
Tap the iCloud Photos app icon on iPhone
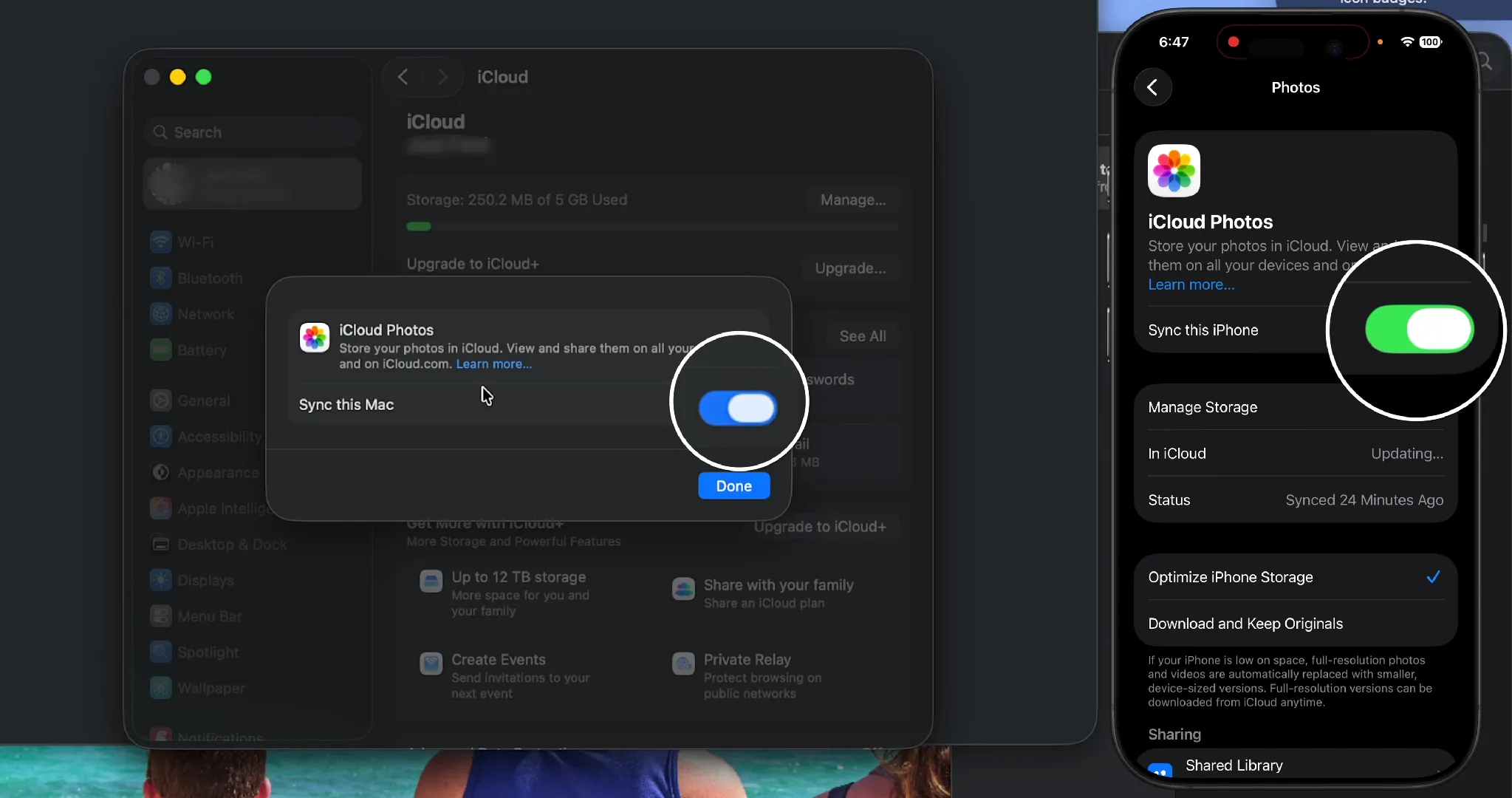1174,171
